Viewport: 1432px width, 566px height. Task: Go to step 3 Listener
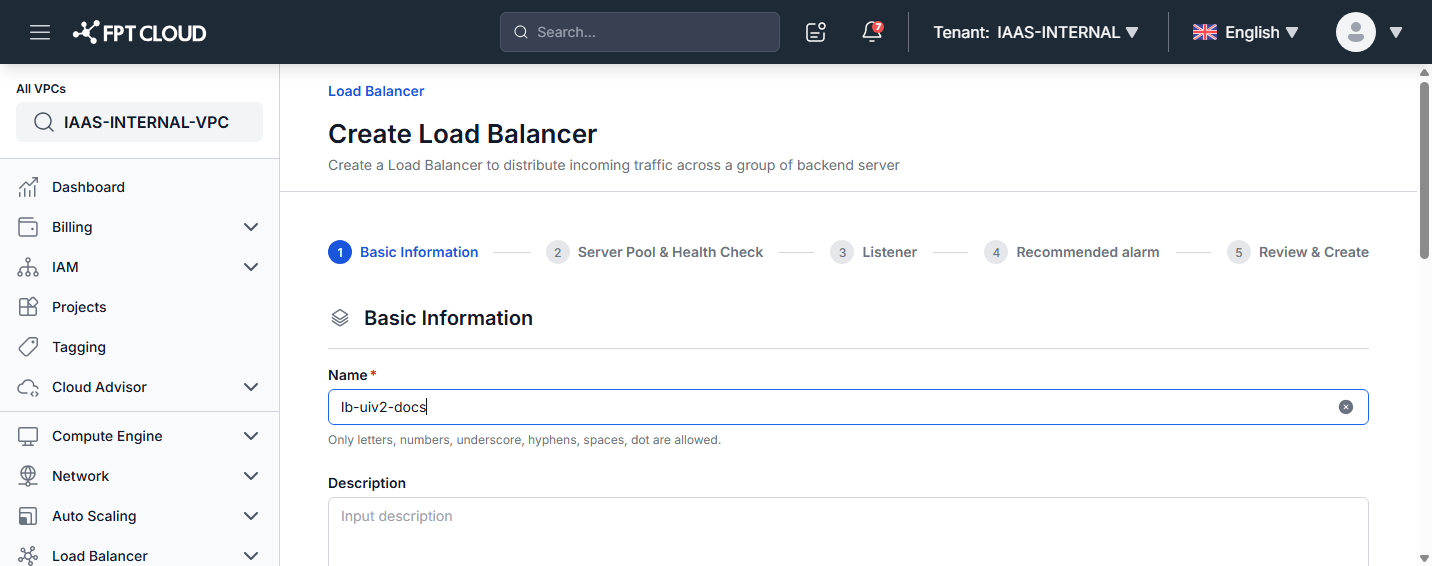click(873, 252)
